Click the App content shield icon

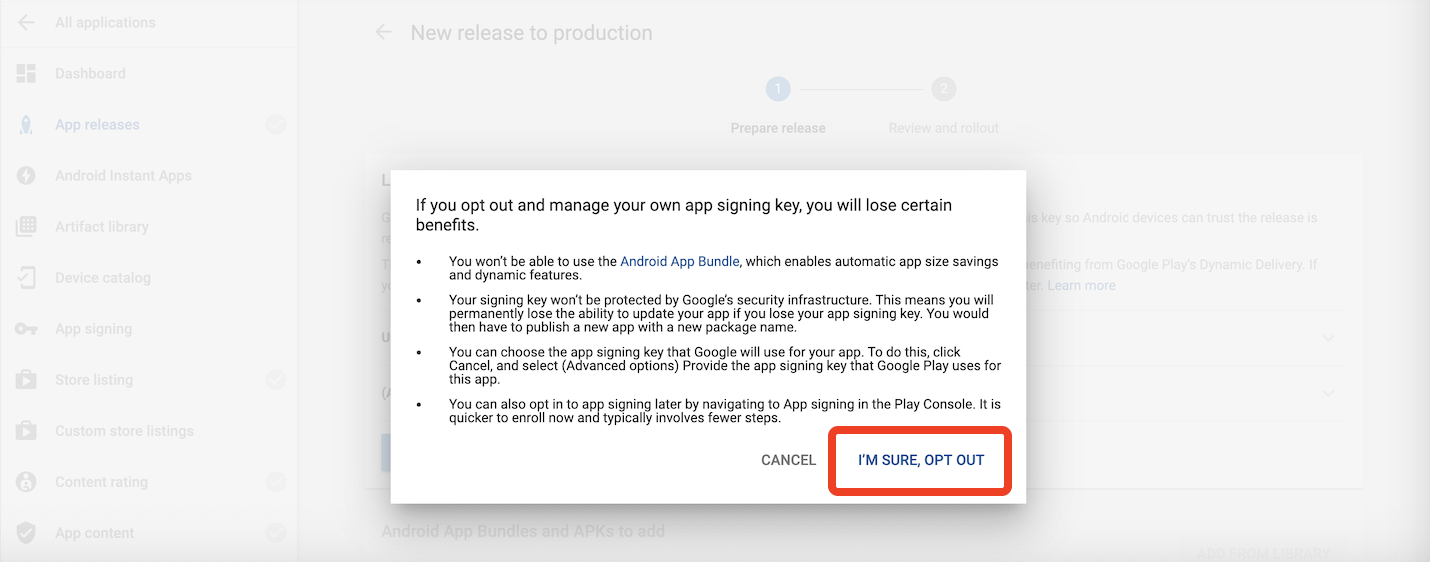click(x=26, y=533)
